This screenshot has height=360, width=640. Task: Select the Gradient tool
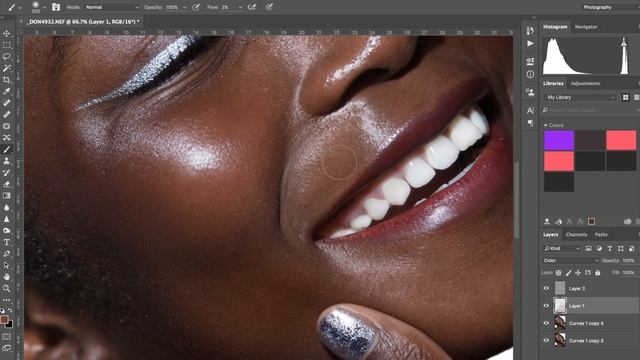tap(7, 196)
